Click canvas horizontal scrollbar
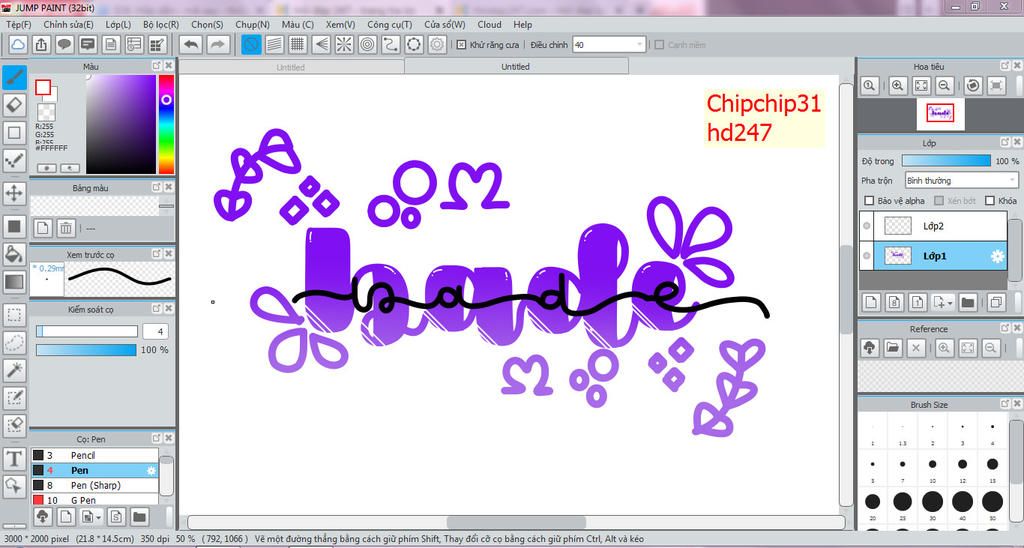 pyautogui.click(x=516, y=523)
